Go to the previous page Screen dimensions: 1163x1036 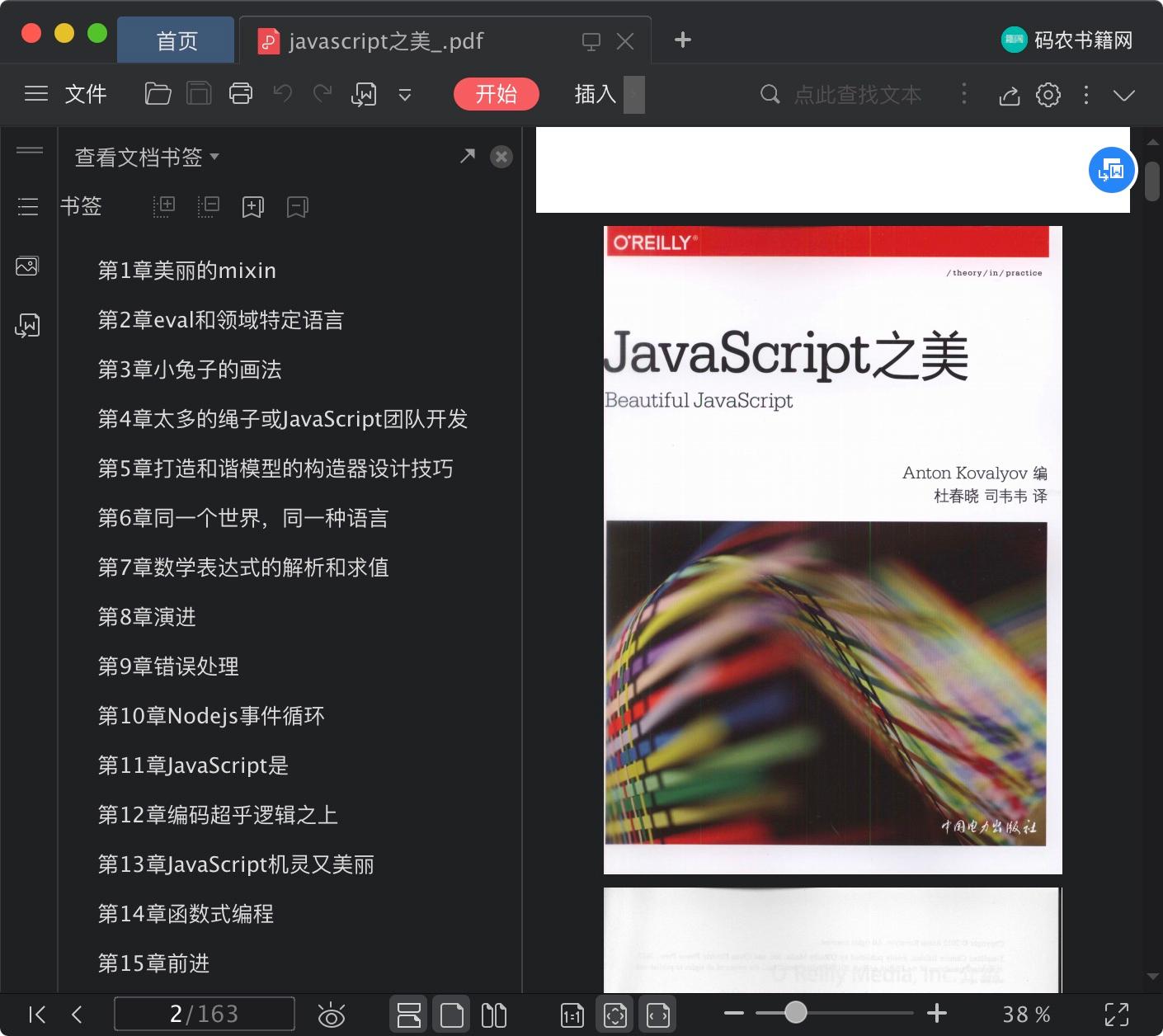[77, 1015]
